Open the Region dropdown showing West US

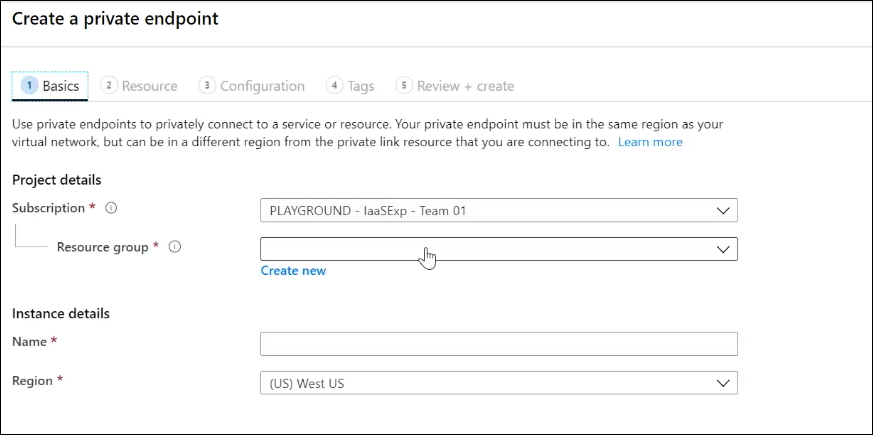[x=498, y=384]
